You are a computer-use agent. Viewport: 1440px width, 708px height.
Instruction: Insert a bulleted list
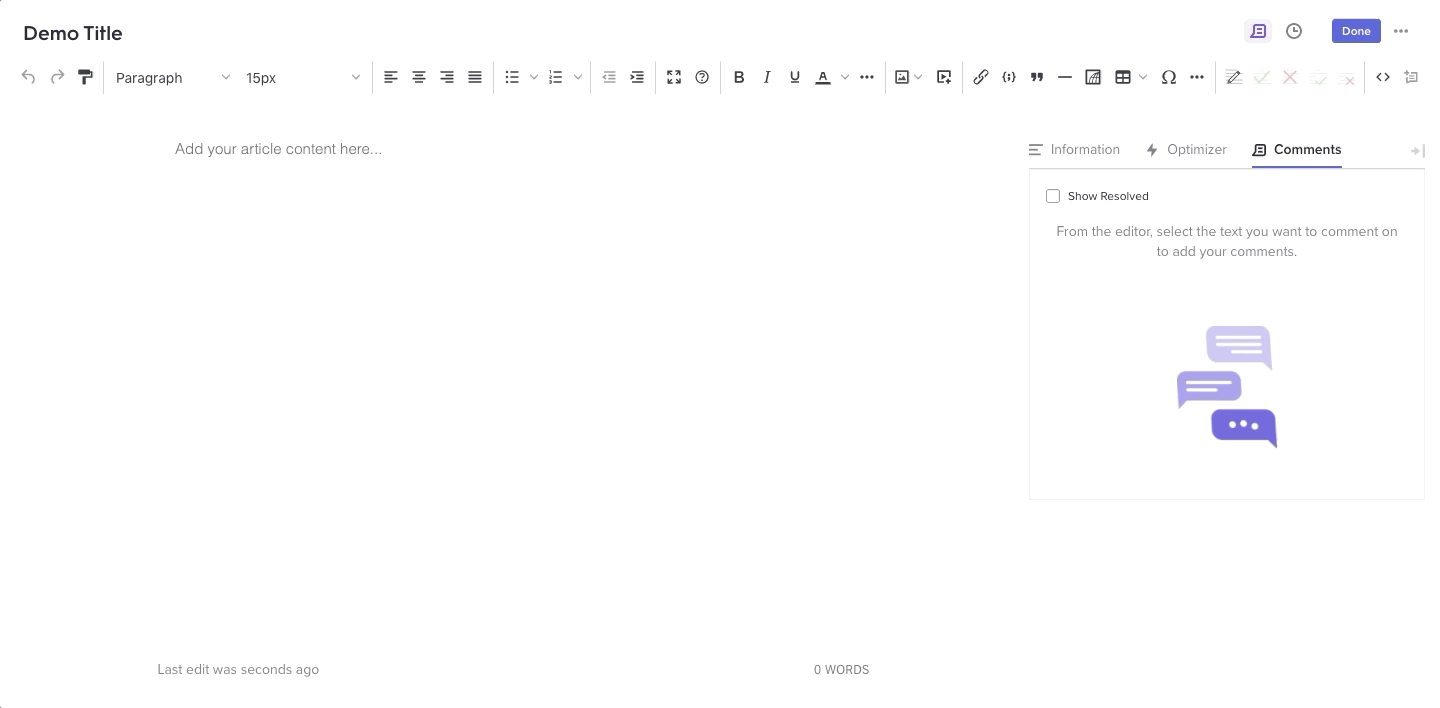(512, 77)
